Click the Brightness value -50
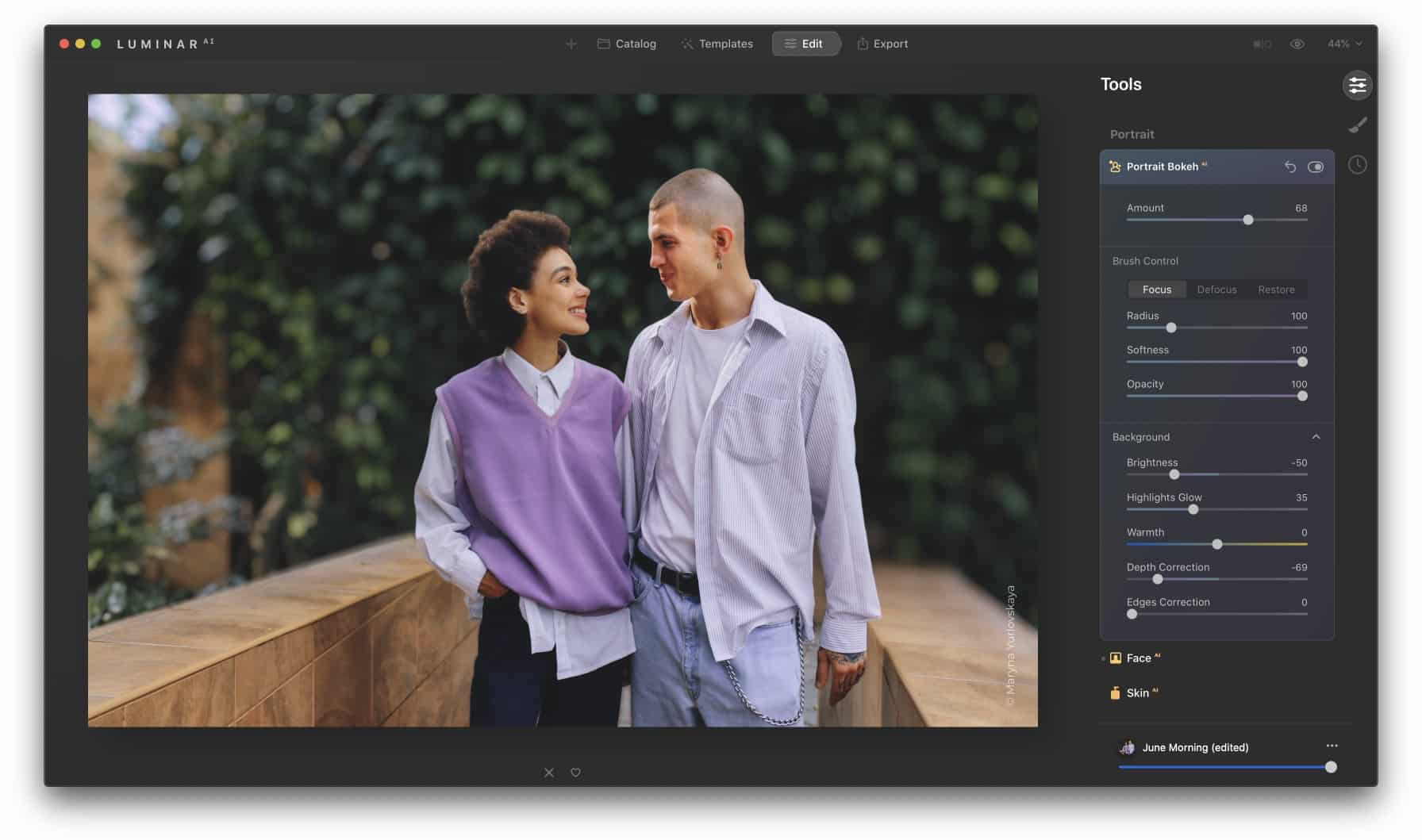The image size is (1422, 840). pyautogui.click(x=1299, y=462)
